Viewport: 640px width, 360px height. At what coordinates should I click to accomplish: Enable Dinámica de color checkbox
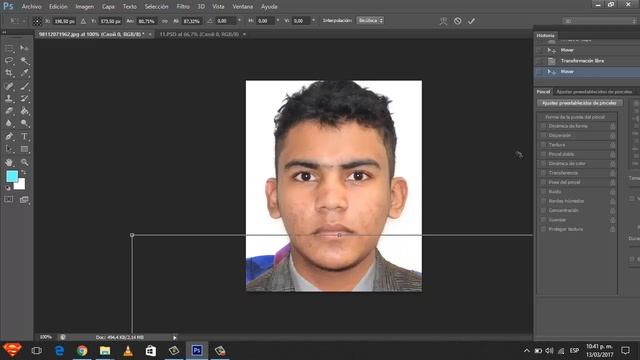tap(543, 164)
